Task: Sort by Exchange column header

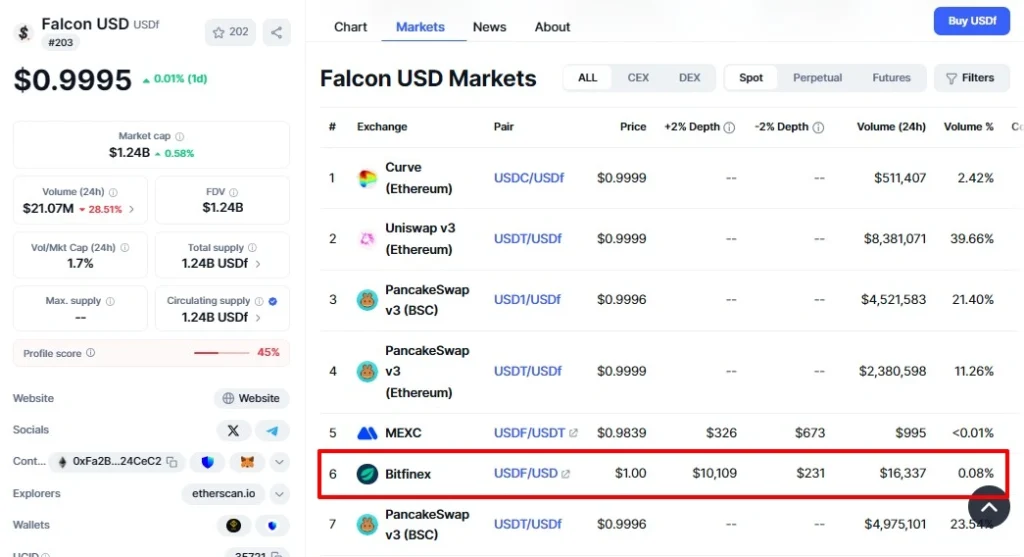Action: pos(382,127)
